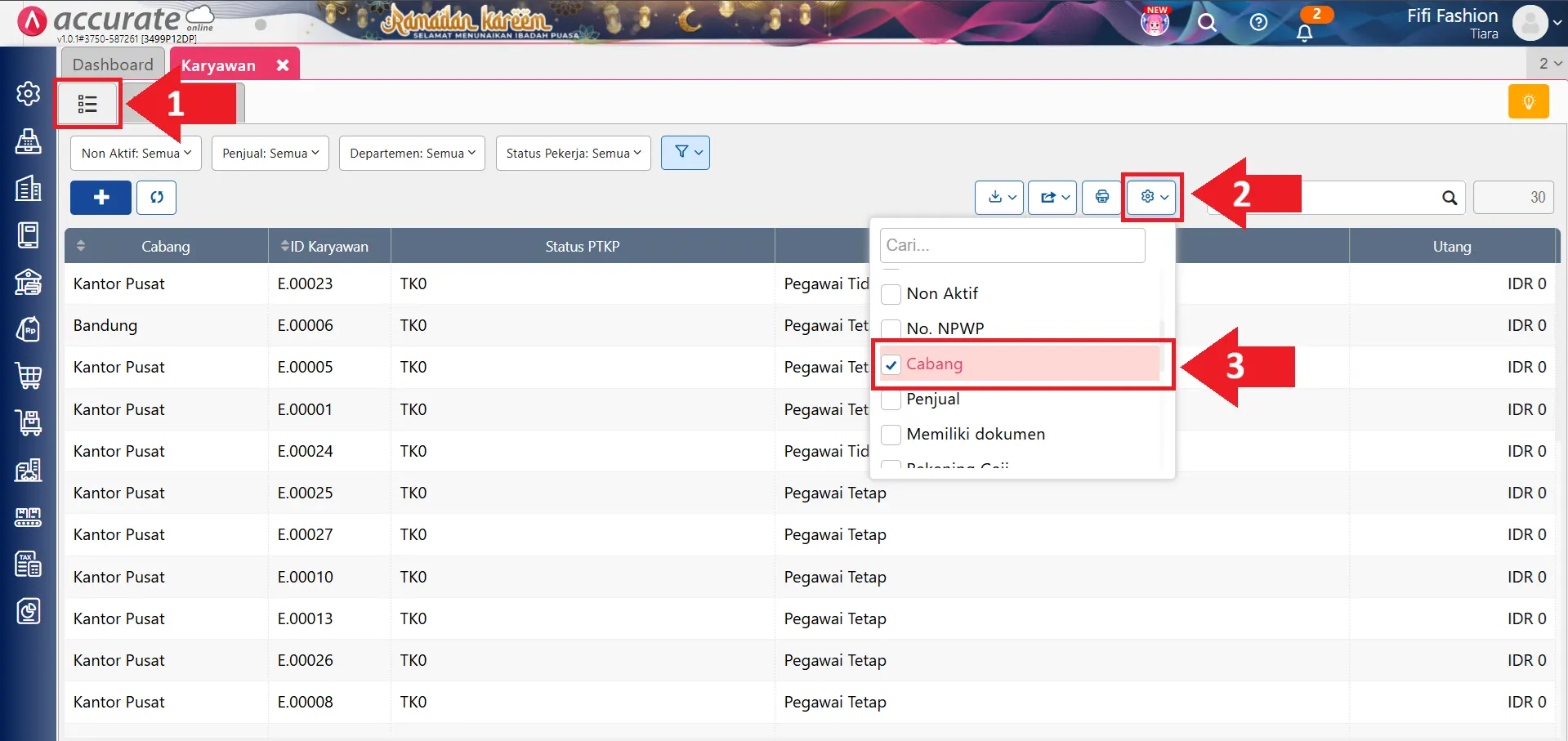Open the settings gear in the sidebar
The image size is (1568, 741).
[x=29, y=94]
